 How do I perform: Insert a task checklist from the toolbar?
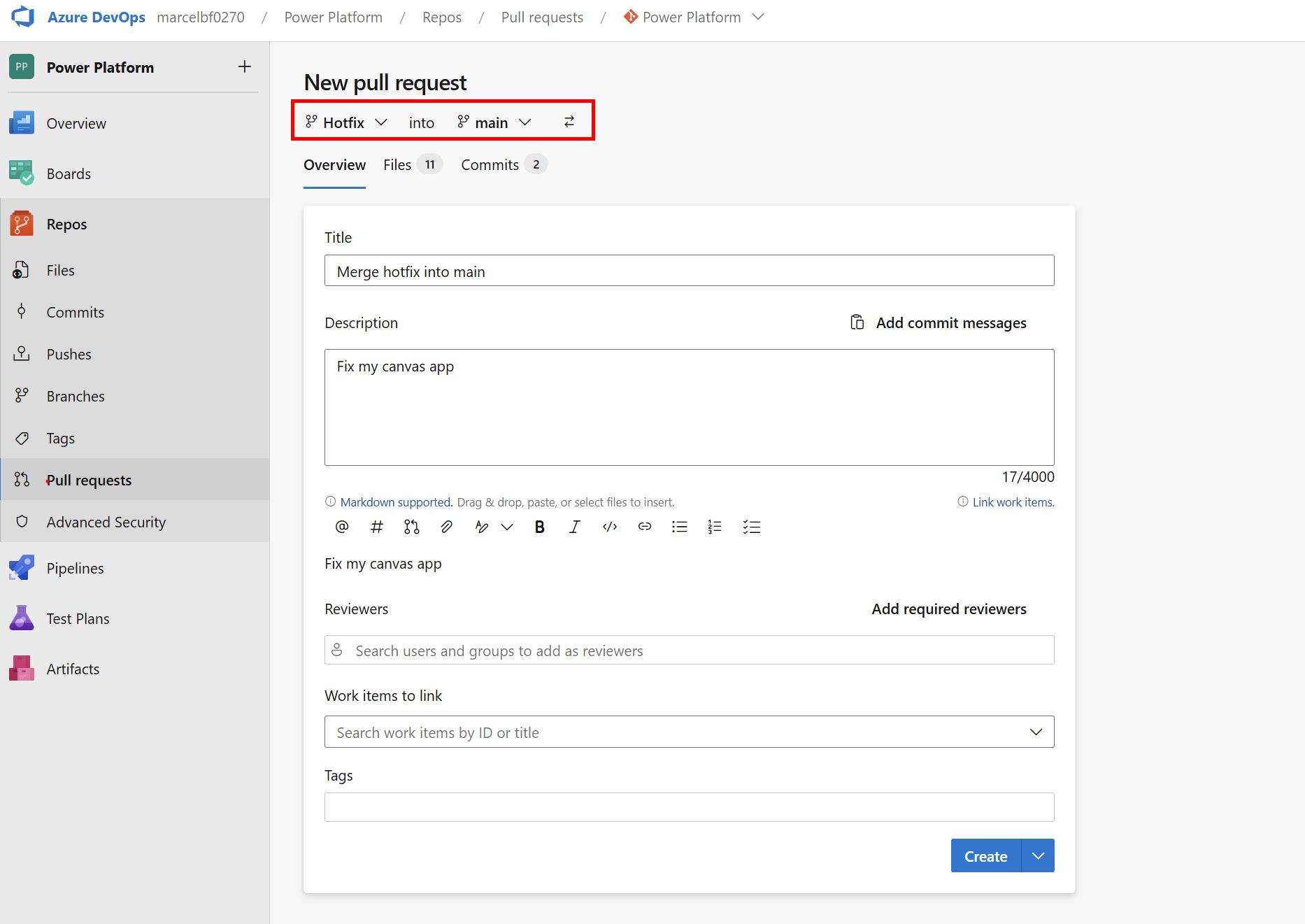751,527
